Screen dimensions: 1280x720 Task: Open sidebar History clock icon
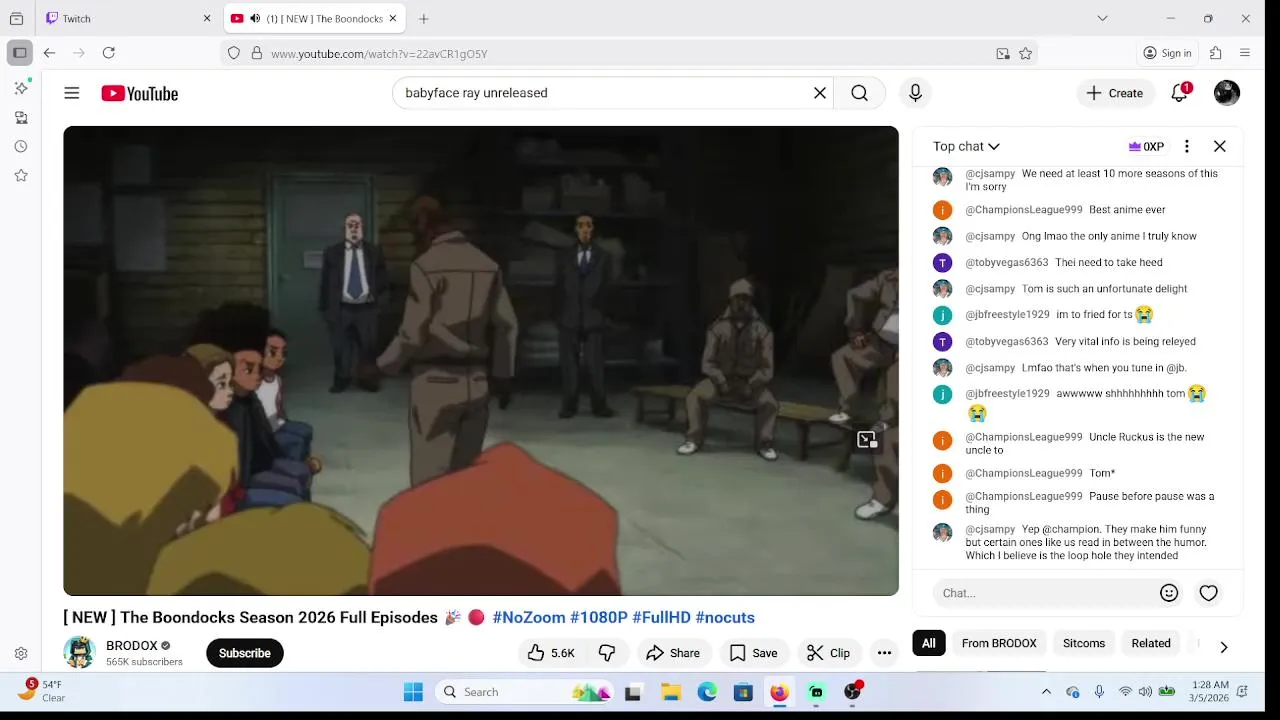pyautogui.click(x=21, y=146)
